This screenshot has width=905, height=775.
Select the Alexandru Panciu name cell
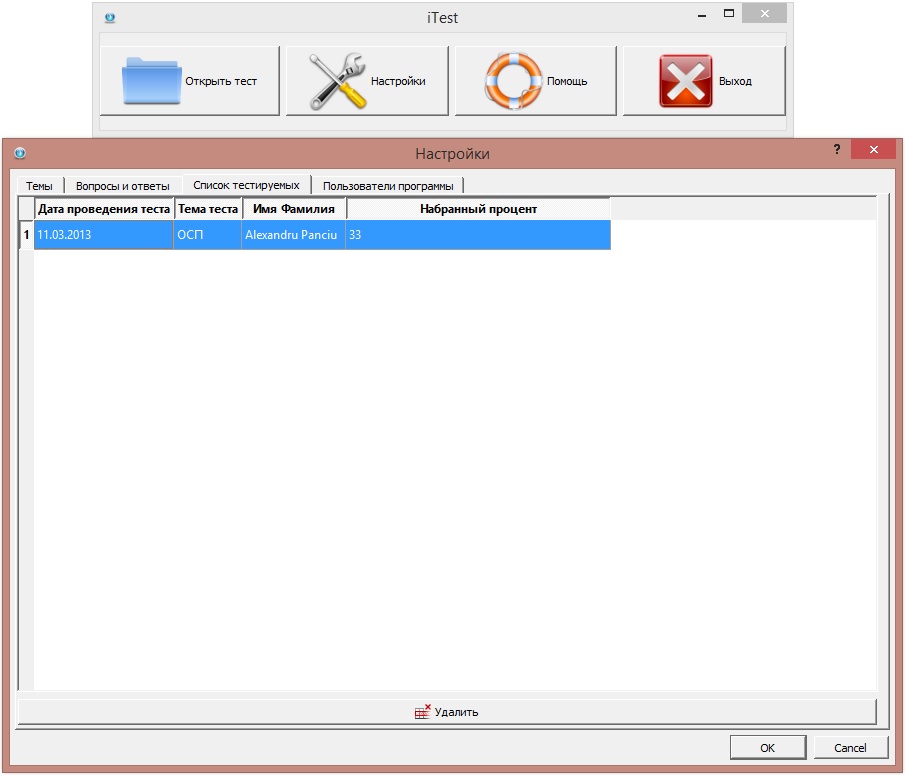(x=293, y=235)
